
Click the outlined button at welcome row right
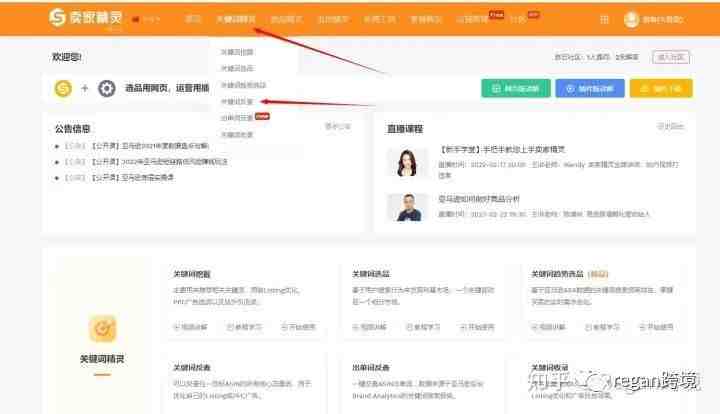coord(671,57)
